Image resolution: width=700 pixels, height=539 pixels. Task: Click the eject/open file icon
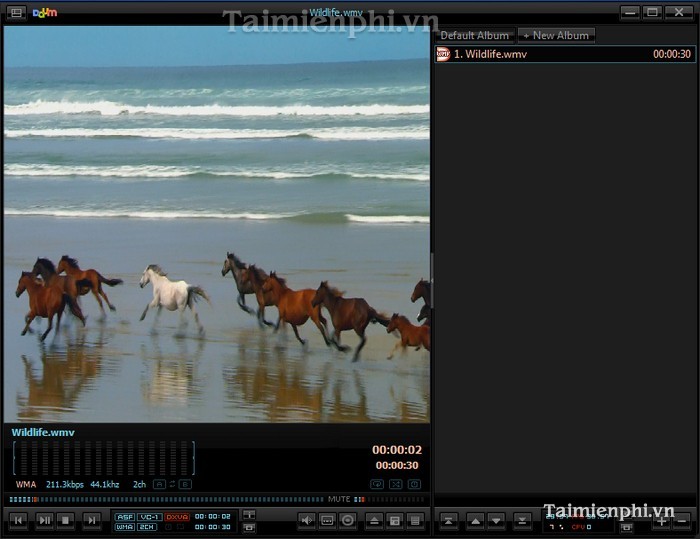pos(374,520)
